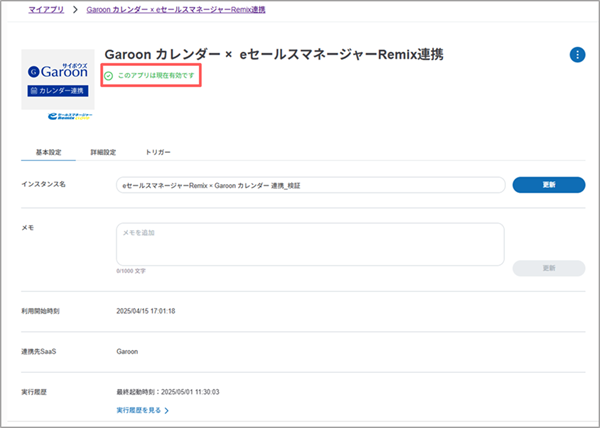Image resolution: width=600 pixels, height=428 pixels.
Task: Click the chevron beside 実行履歴を見る
Action: click(167, 410)
